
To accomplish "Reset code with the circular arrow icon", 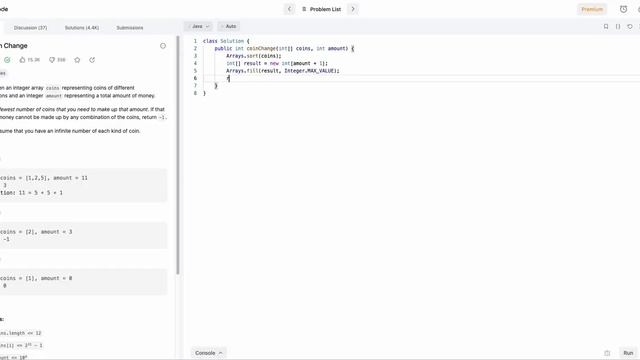I will tap(630, 27).
